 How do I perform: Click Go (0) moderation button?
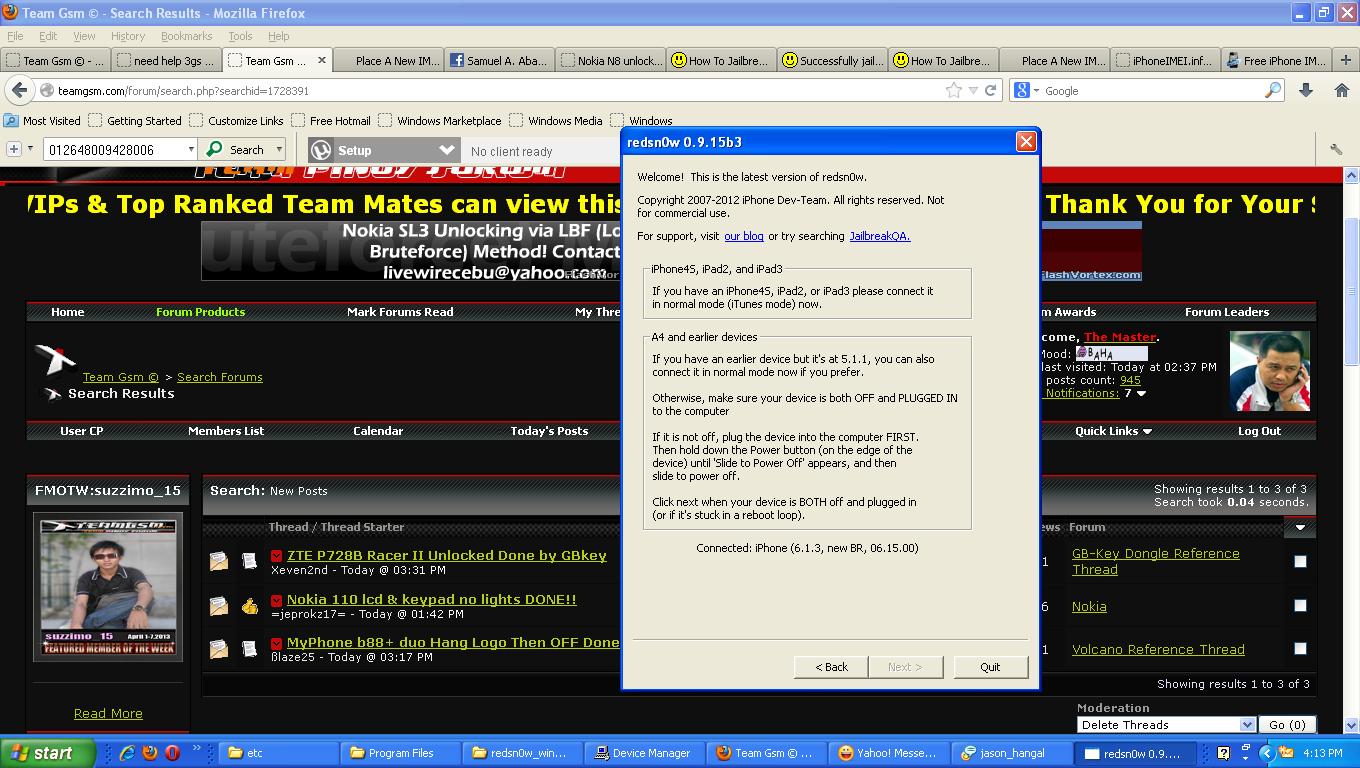pos(1287,724)
